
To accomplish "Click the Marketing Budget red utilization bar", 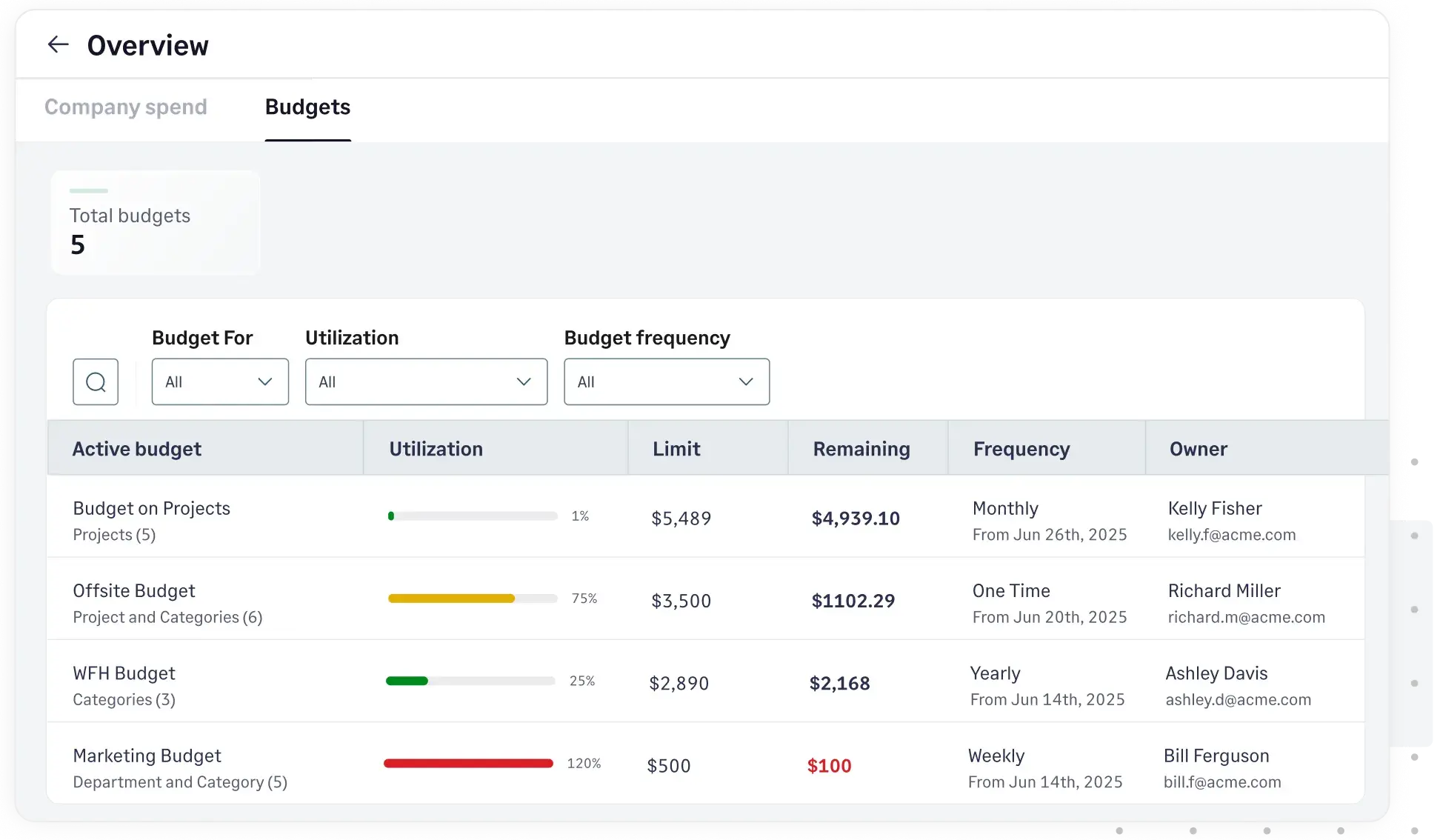I will 467,763.
